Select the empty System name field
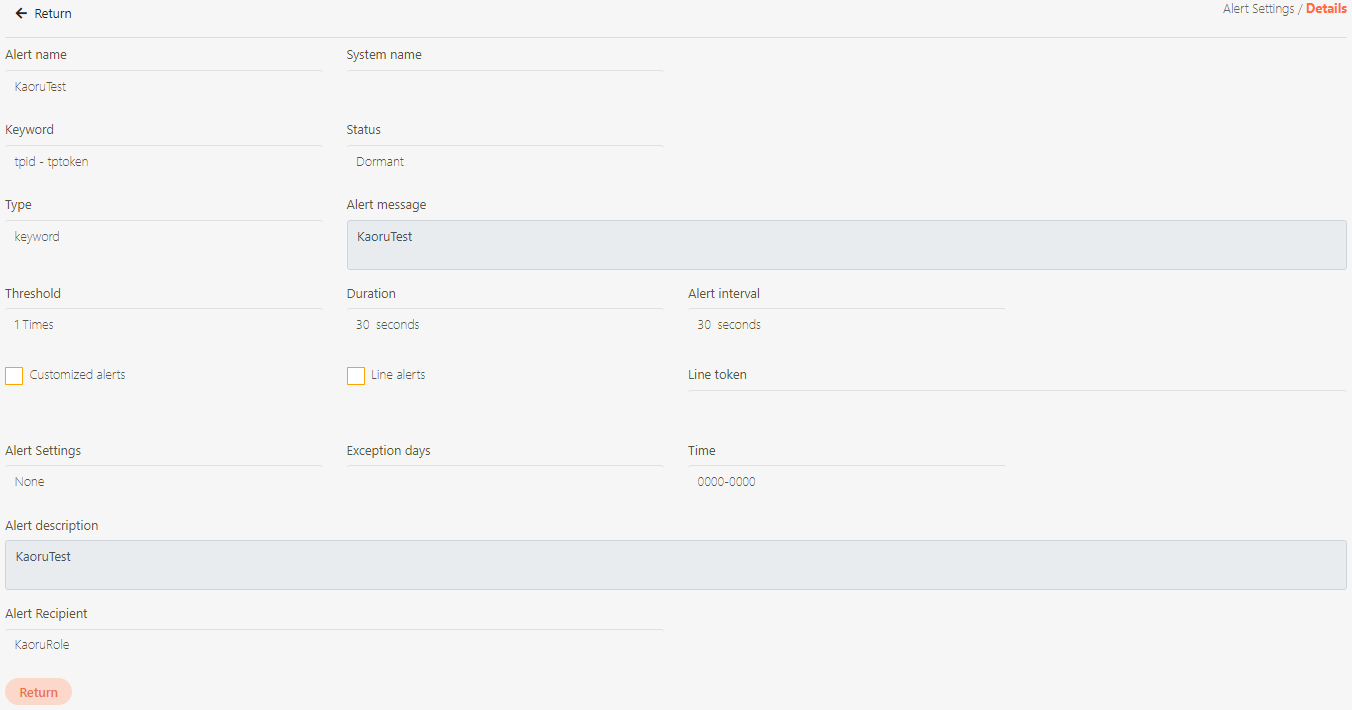 (504, 87)
